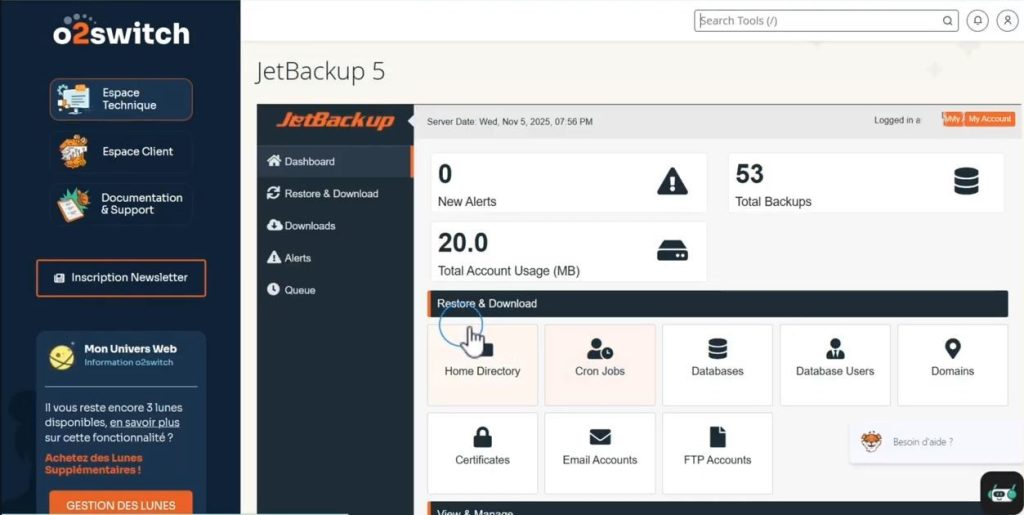Open the notifications bell icon
1024x515 pixels.
978,20
